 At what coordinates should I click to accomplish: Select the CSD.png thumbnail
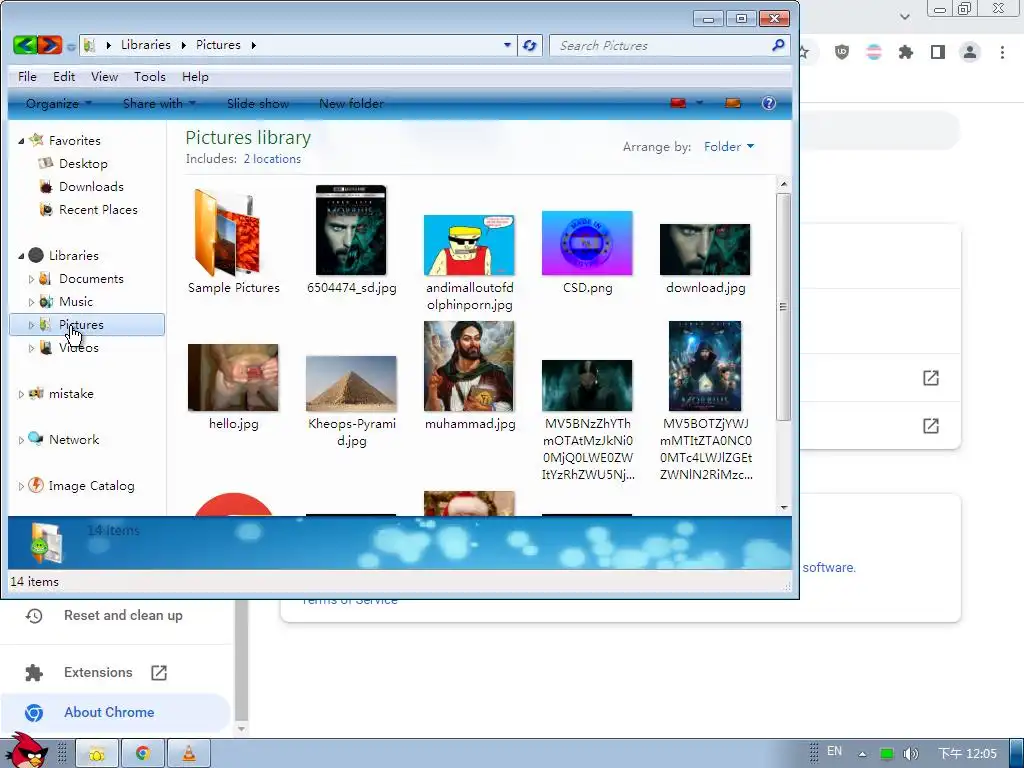point(587,243)
